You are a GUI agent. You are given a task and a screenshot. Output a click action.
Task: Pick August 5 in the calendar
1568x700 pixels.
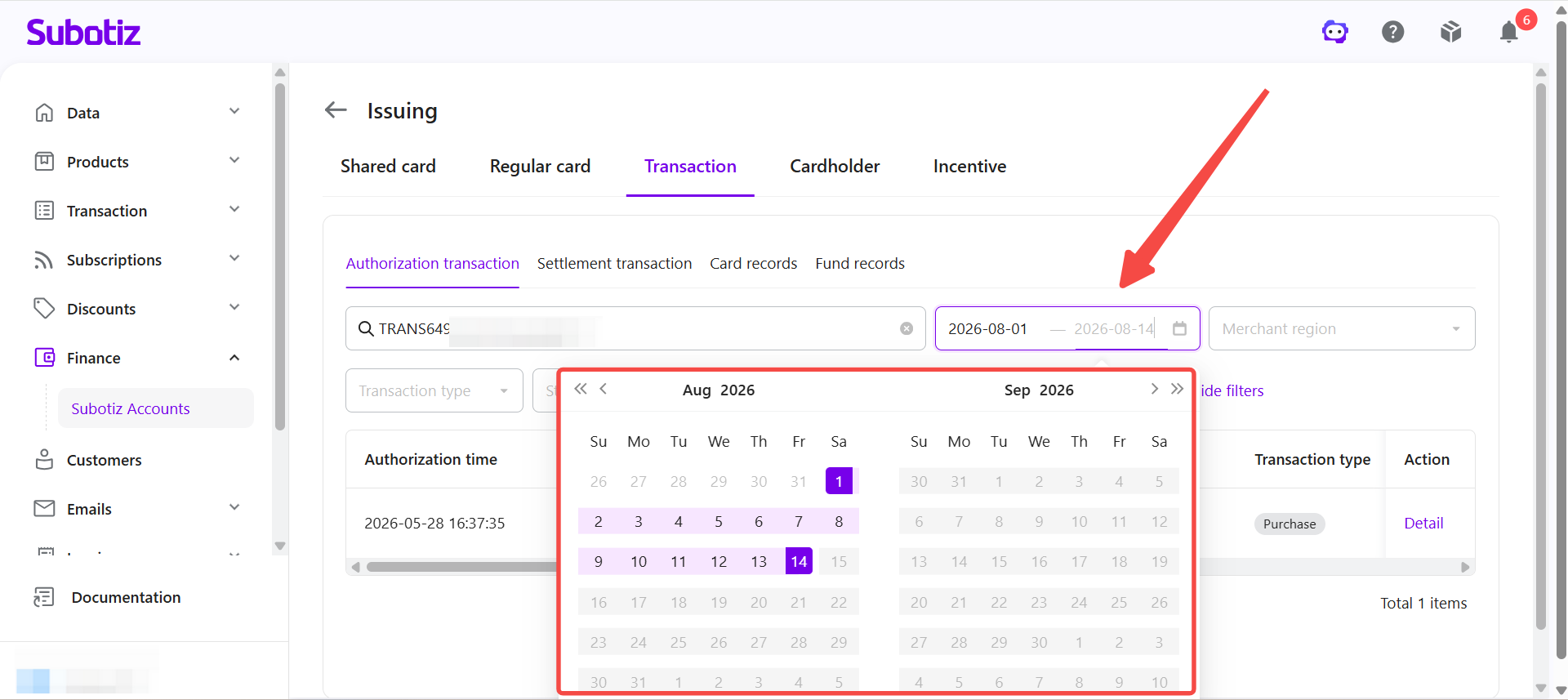719,521
